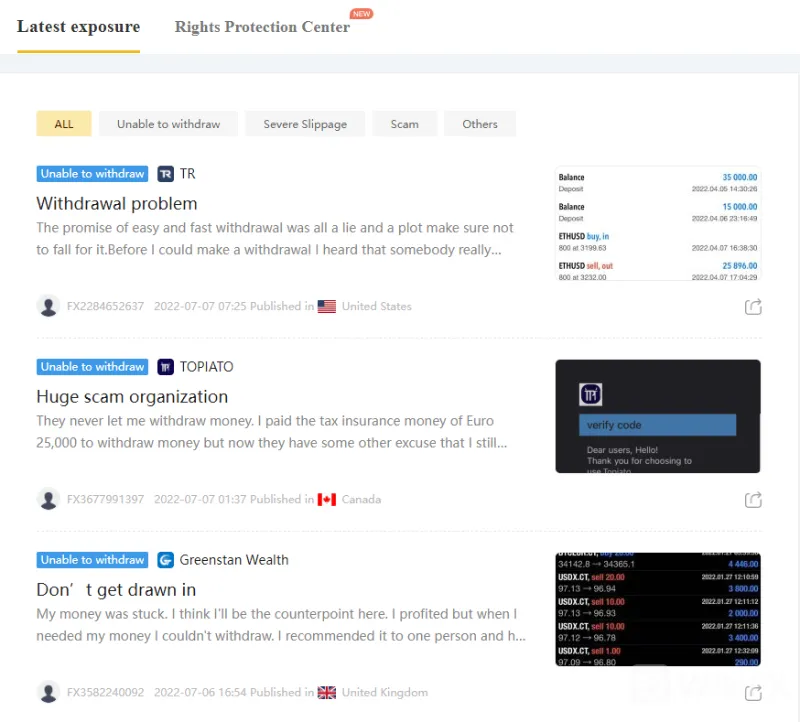Viewport: 800px width, 722px height.
Task: View the TOPIATO verify code thumbnail
Action: tap(658, 416)
